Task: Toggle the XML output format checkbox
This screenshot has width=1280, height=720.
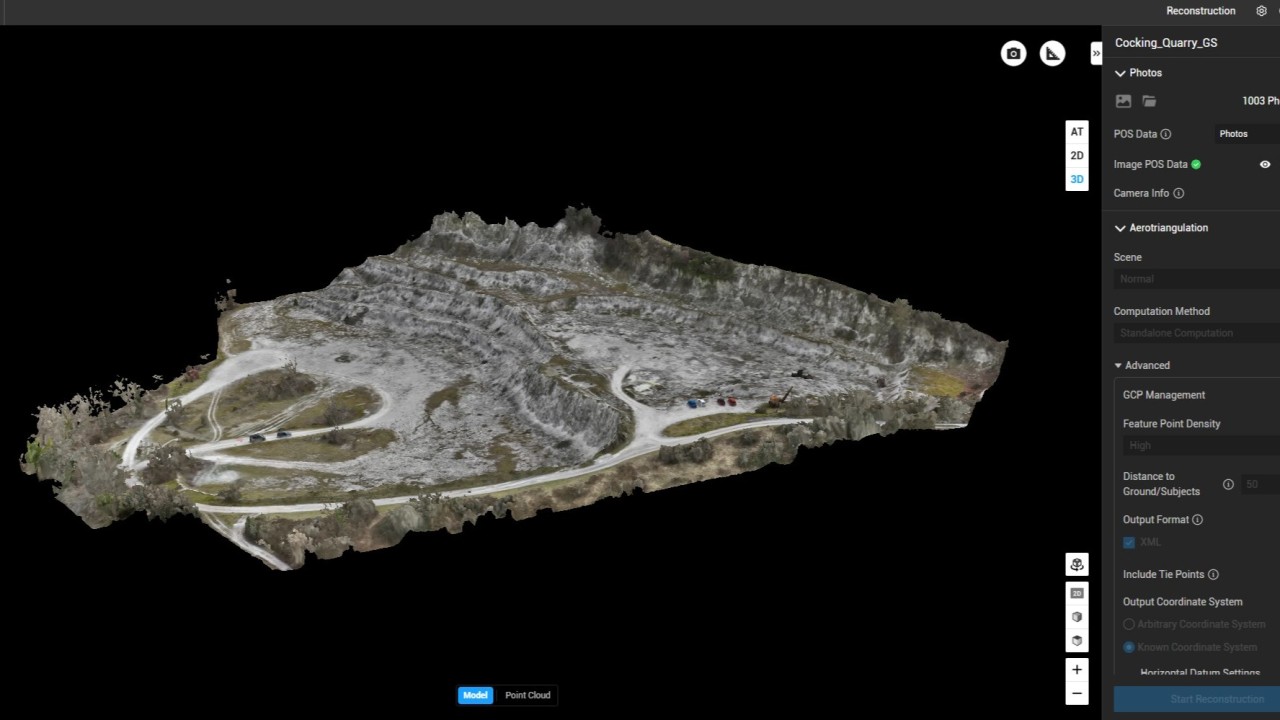Action: [1129, 542]
